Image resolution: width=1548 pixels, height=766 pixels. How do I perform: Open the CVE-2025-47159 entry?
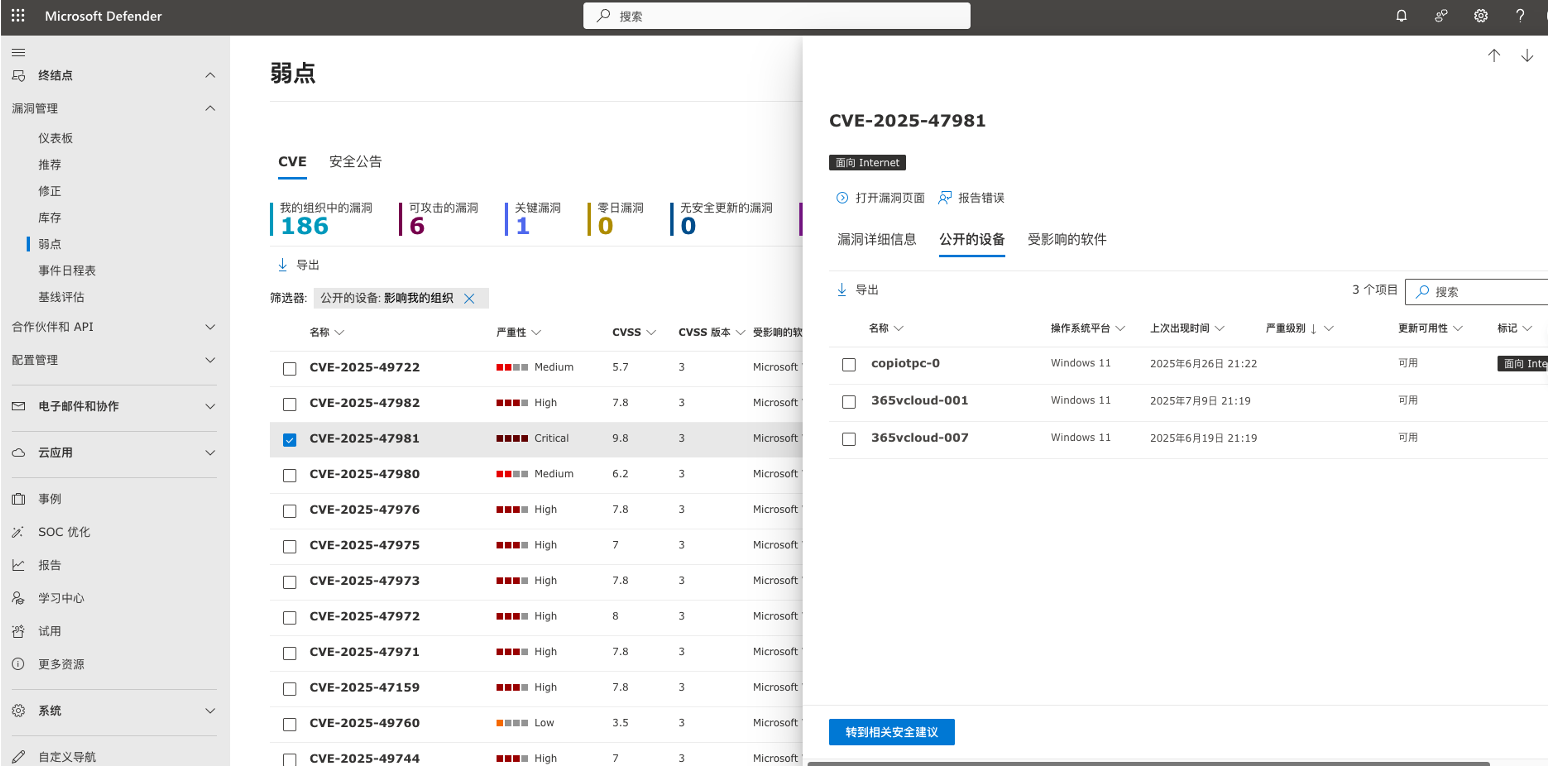pos(365,687)
